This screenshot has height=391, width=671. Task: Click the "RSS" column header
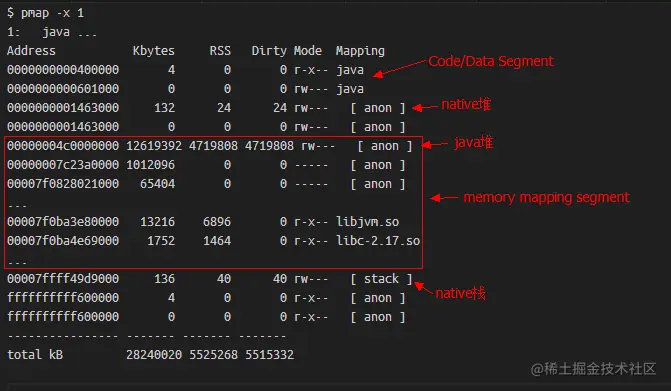tap(220, 51)
